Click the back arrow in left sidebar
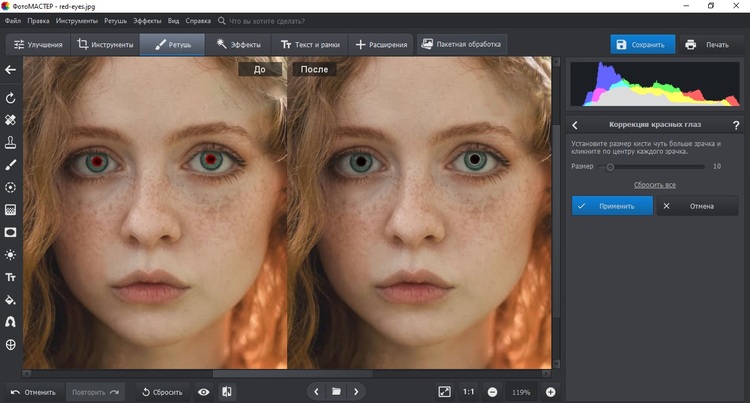 click(x=11, y=70)
